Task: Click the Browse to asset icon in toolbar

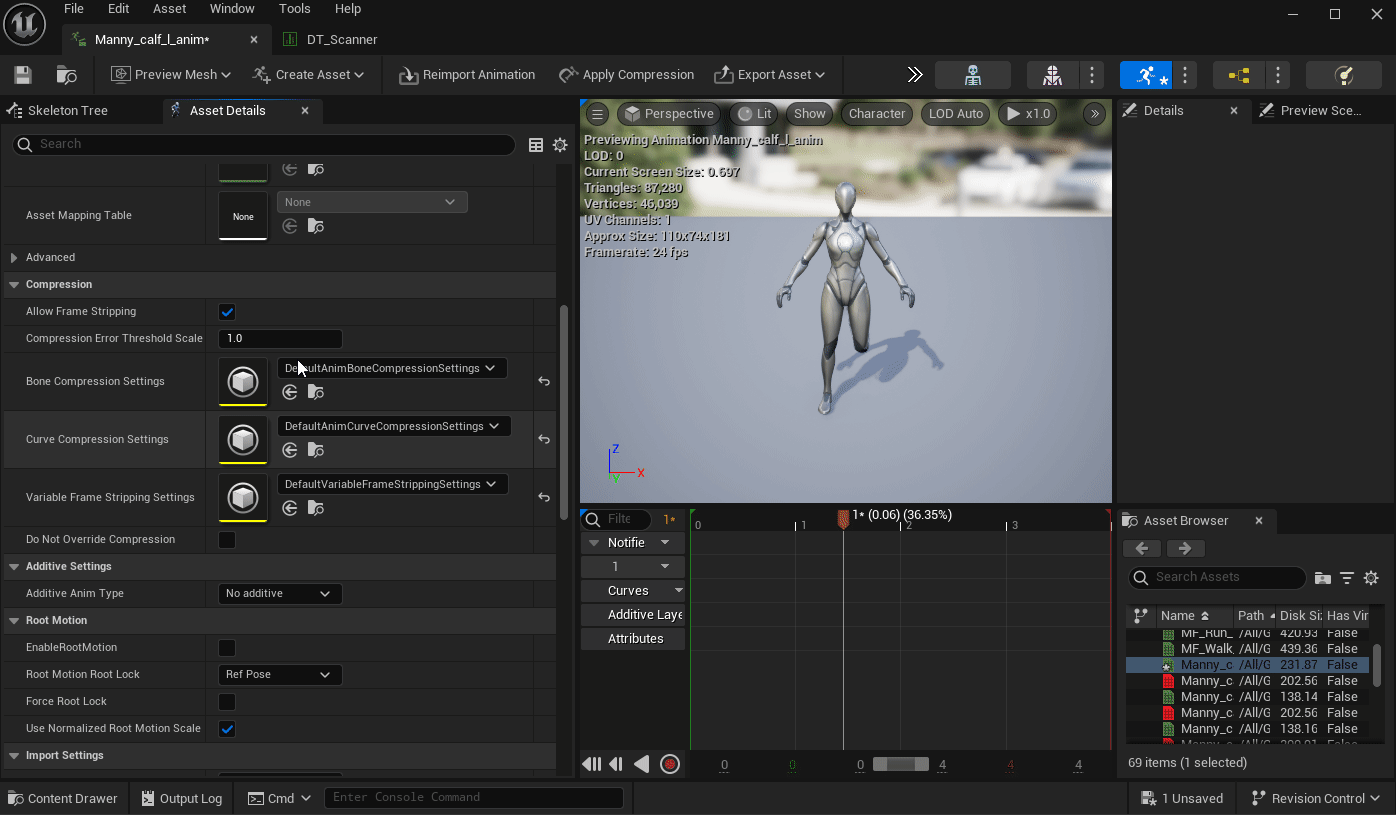Action: (x=67, y=75)
